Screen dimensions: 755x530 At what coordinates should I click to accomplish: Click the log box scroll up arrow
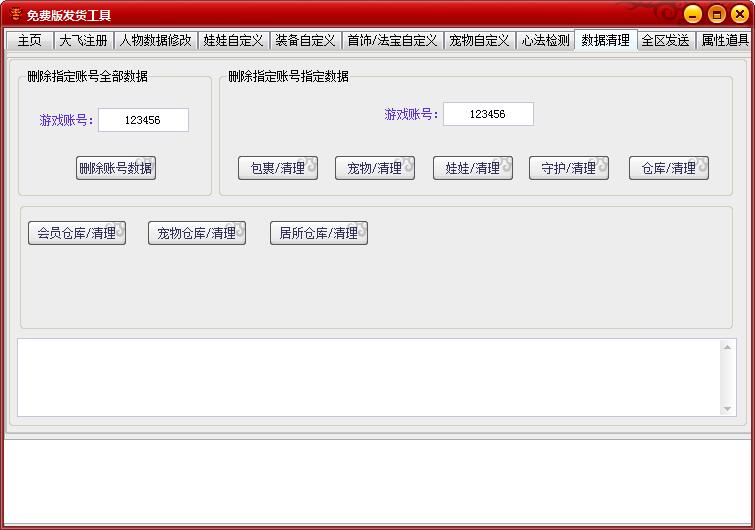(x=727, y=347)
